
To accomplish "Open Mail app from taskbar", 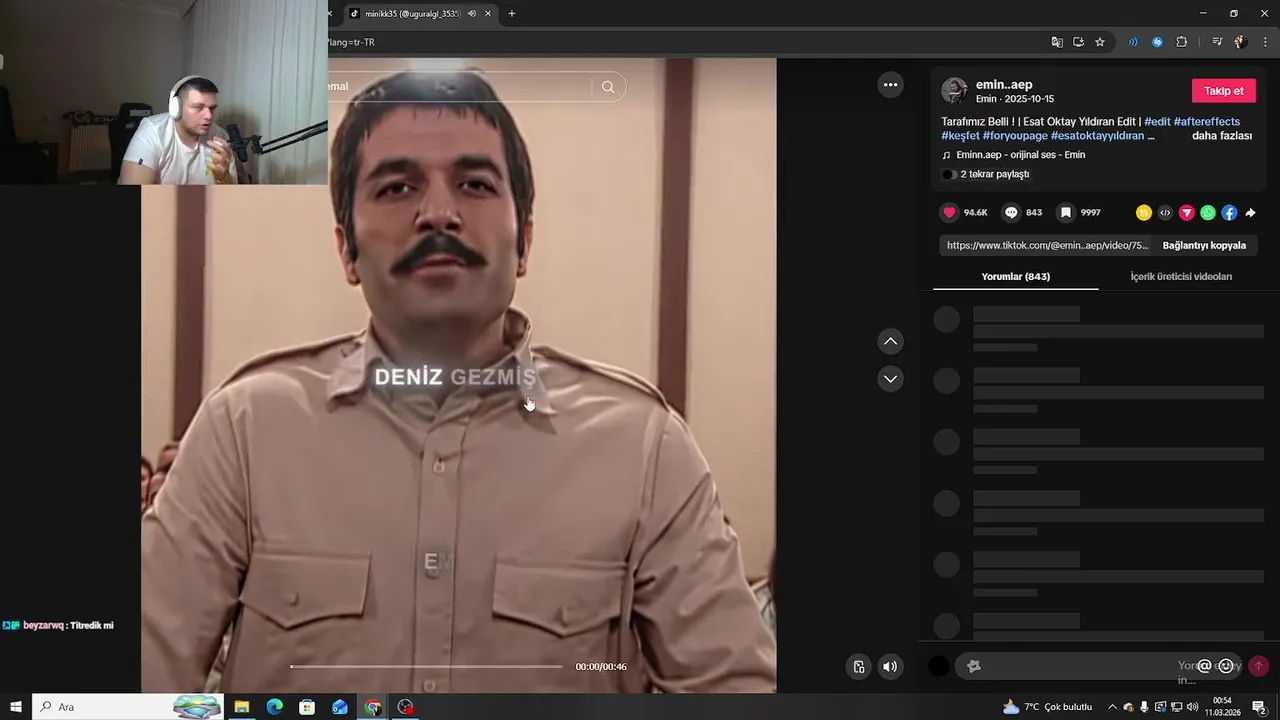I will (x=340, y=707).
